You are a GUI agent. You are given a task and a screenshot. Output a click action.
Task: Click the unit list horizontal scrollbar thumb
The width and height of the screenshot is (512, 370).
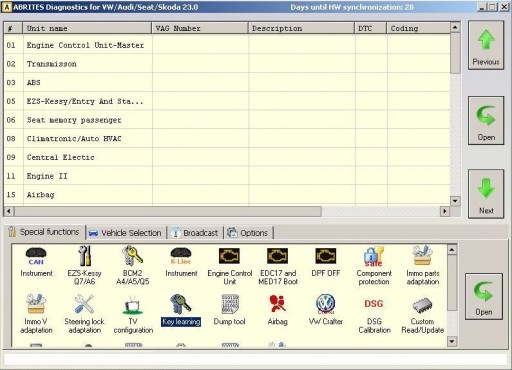(x=168, y=211)
